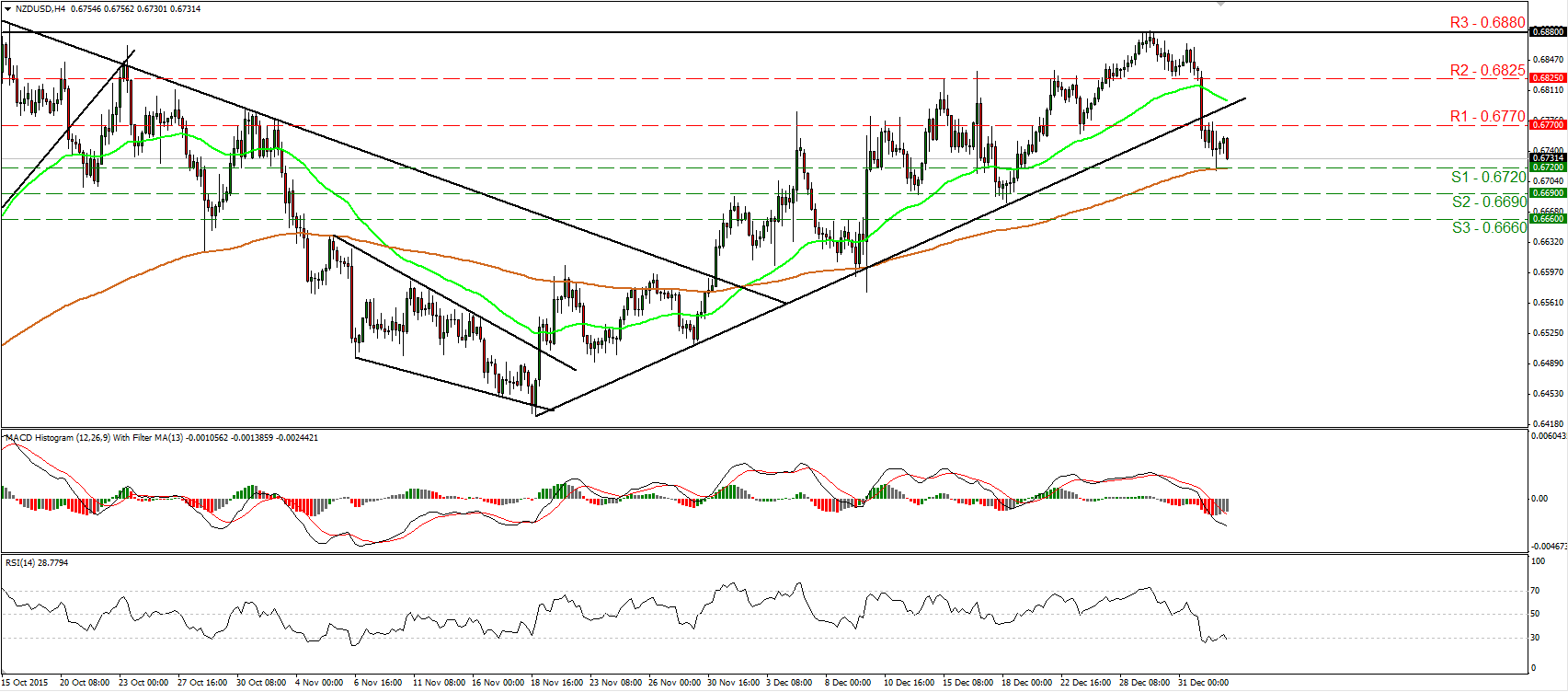This screenshot has width=1568, height=692.
Task: Select the R2 - 0.6825 resistance label
Action: (1487, 70)
